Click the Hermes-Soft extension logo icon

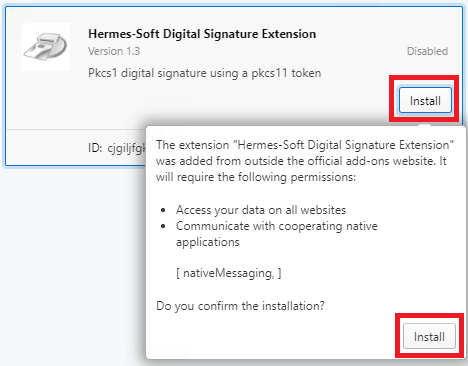[x=46, y=47]
